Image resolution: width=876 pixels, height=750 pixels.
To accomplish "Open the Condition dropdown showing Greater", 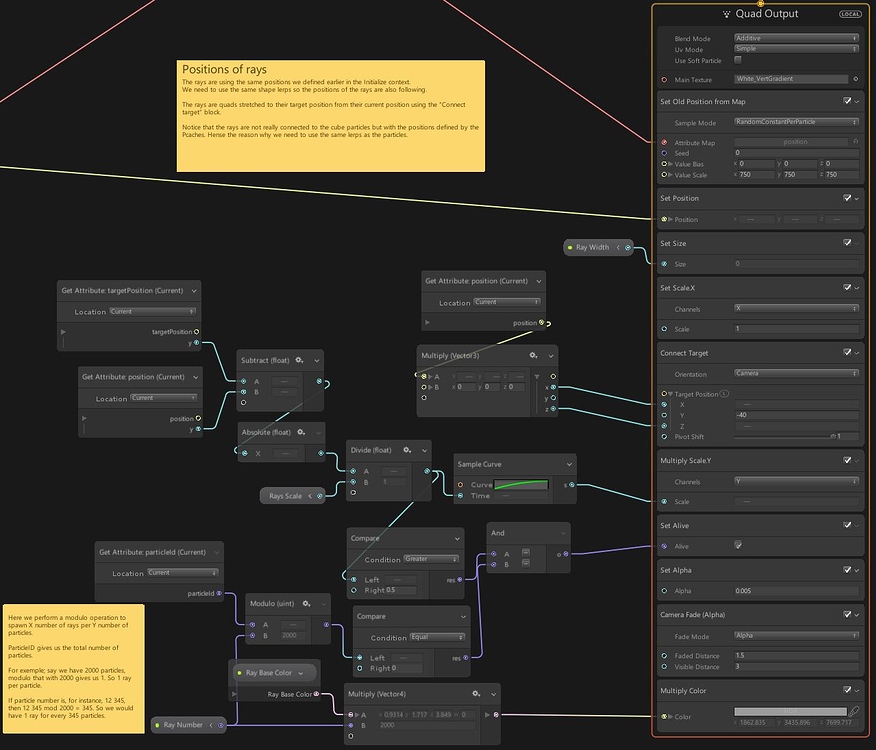I will point(431,559).
